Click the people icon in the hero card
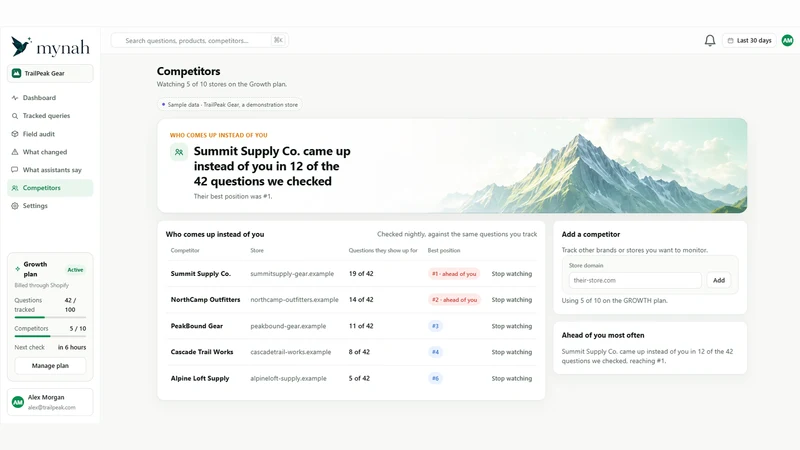800x450 pixels. [x=179, y=152]
